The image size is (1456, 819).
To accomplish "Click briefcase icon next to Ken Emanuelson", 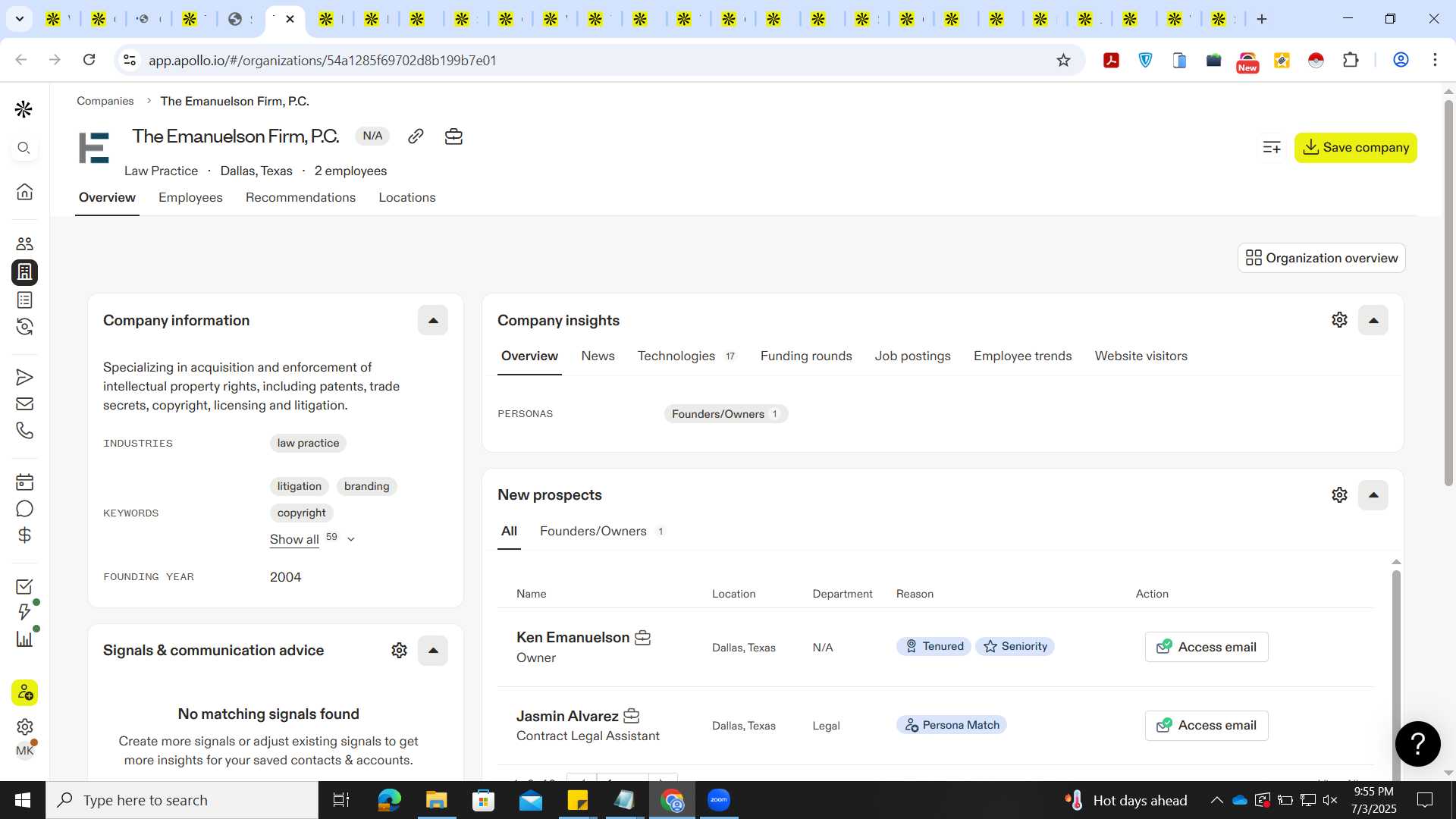I will pos(642,638).
